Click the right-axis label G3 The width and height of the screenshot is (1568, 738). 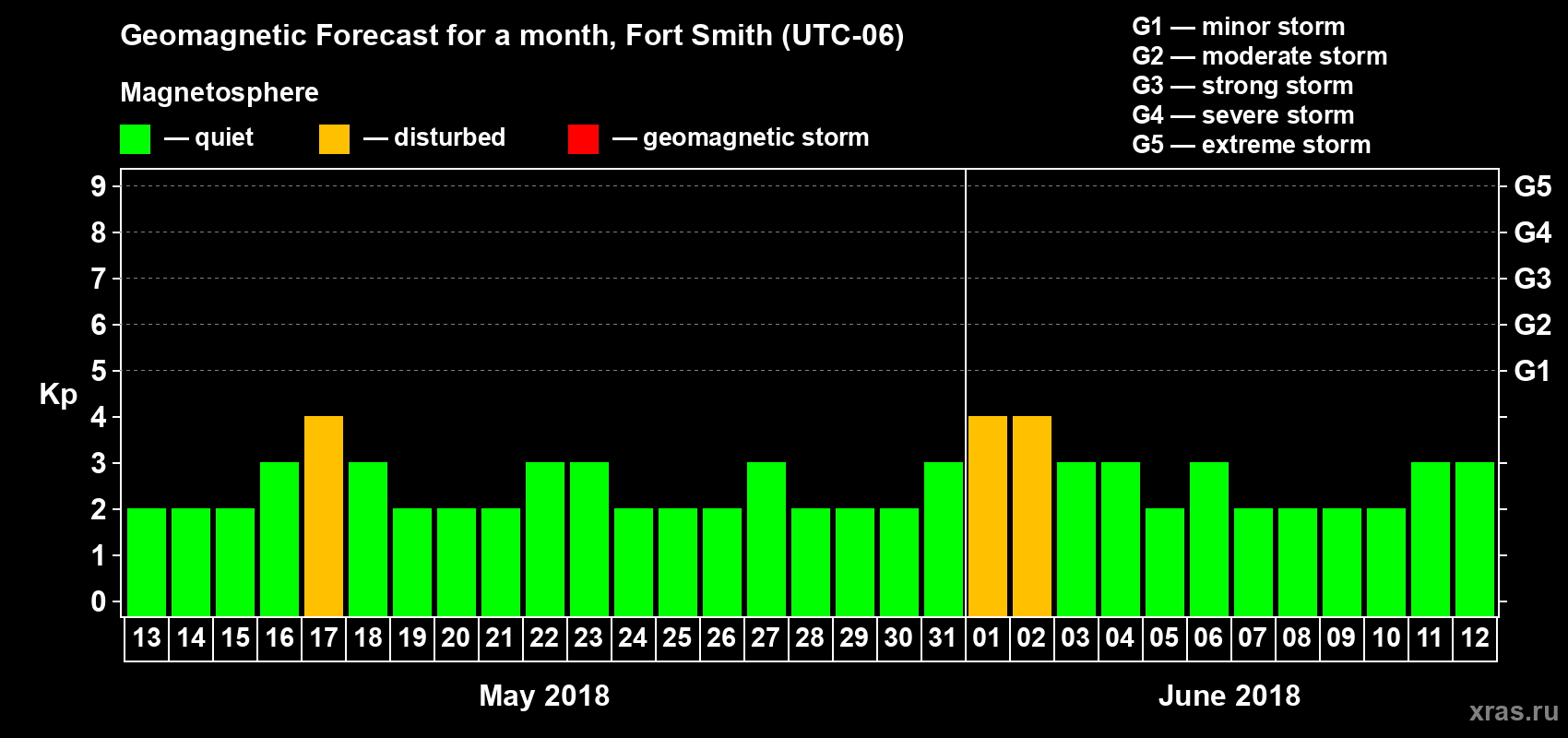pos(1533,279)
